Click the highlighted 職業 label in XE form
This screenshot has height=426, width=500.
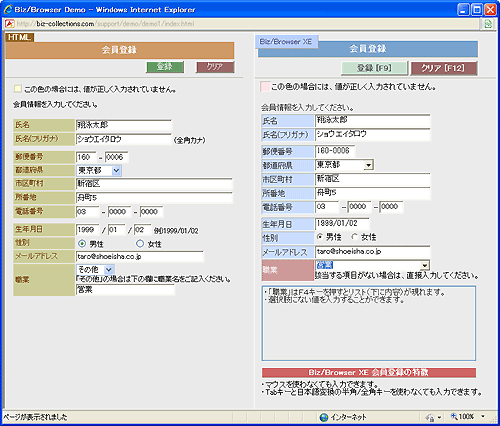point(288,270)
